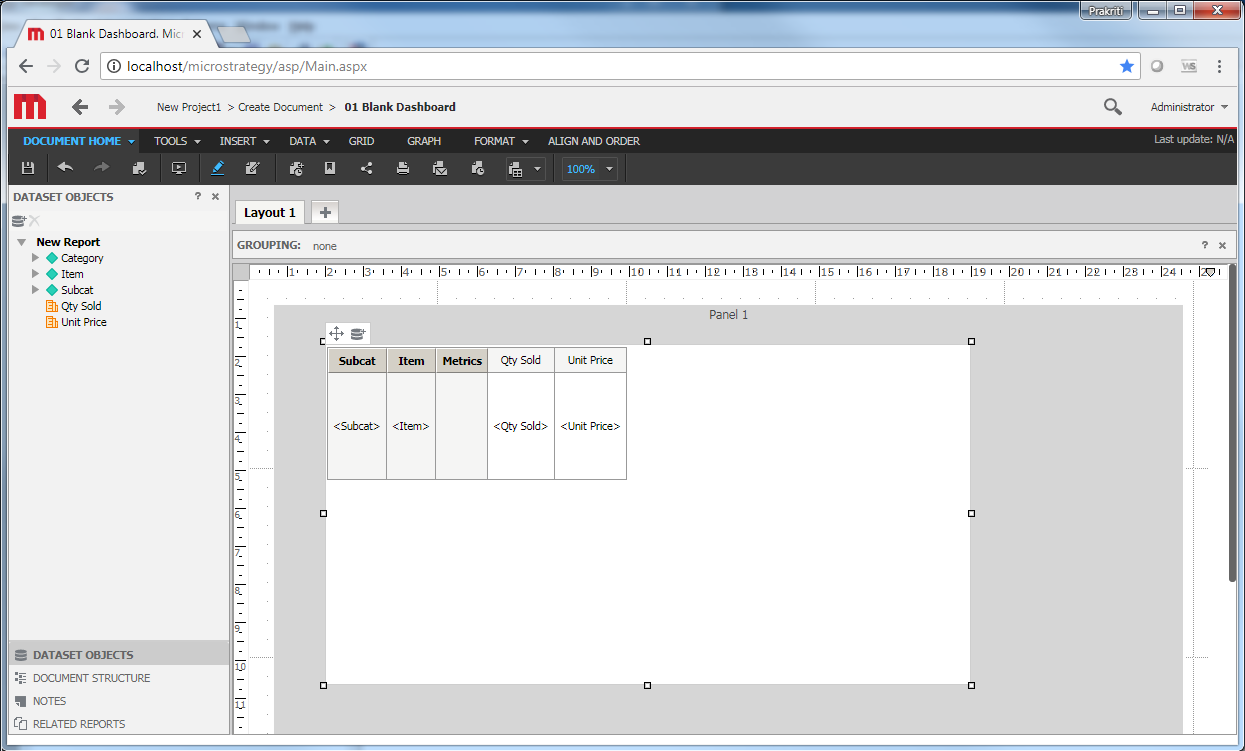Expand the Subcat attribute in Dataset Objects
The height and width of the screenshot is (751, 1245).
(34, 289)
